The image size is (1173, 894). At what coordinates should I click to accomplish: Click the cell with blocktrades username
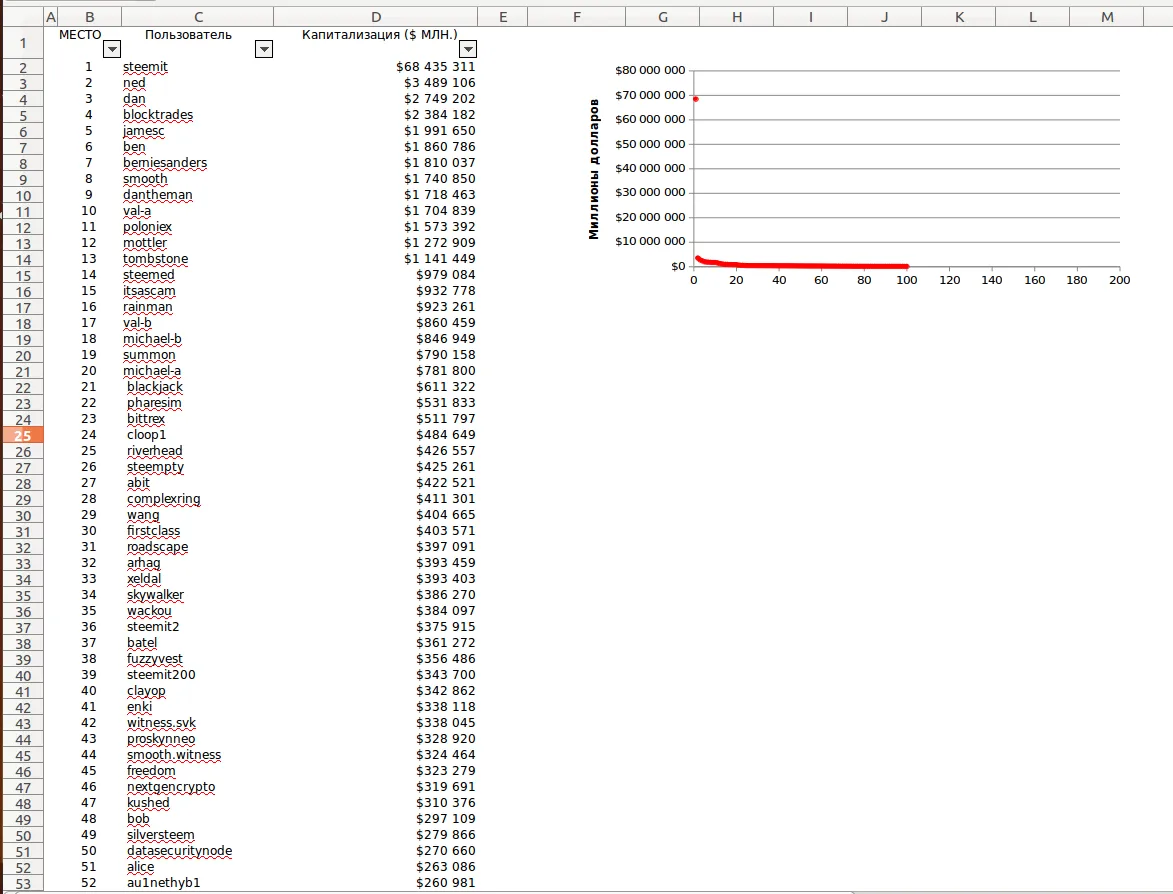[158, 115]
